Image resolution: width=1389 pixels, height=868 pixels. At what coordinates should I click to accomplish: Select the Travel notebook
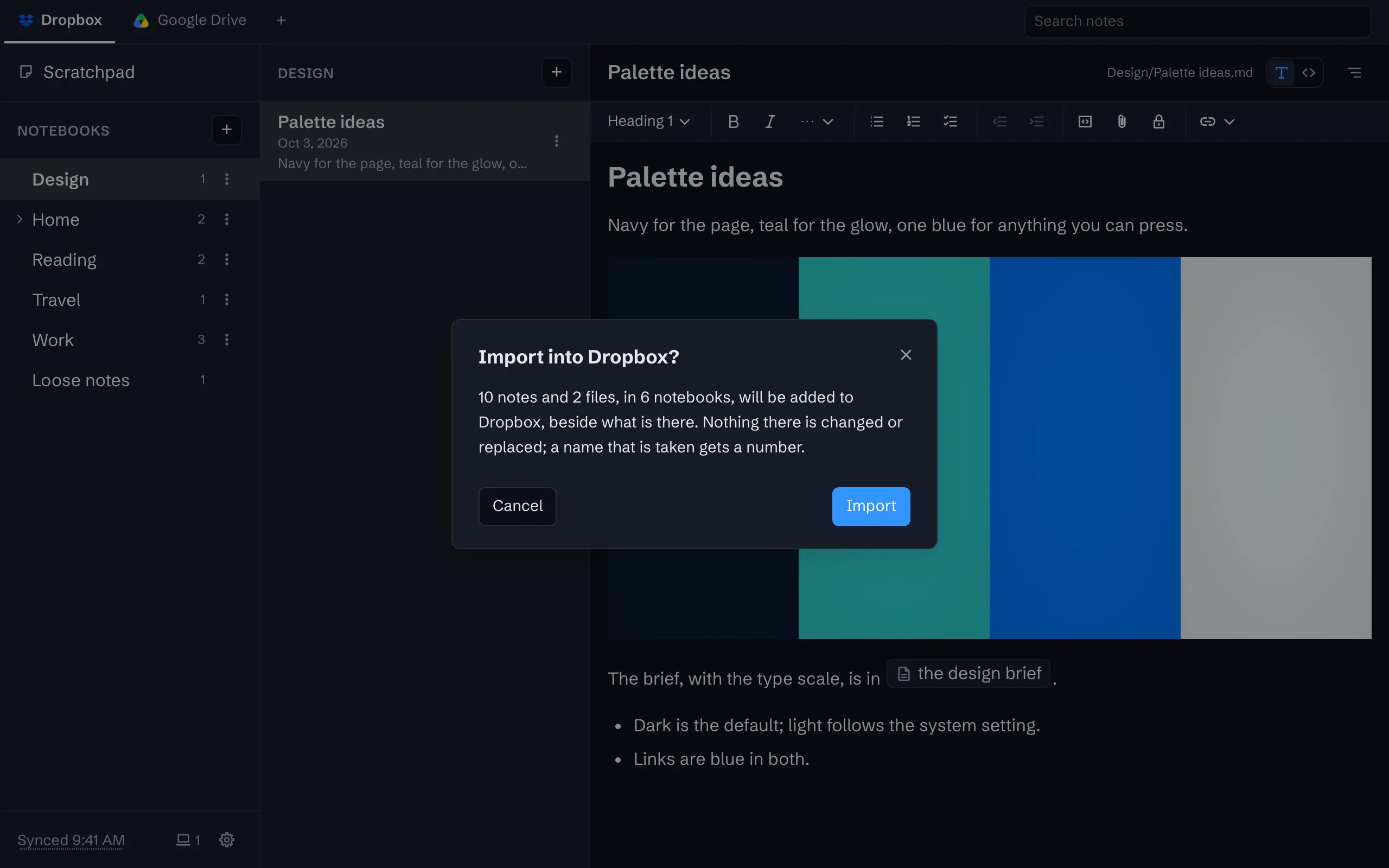click(x=130, y=299)
